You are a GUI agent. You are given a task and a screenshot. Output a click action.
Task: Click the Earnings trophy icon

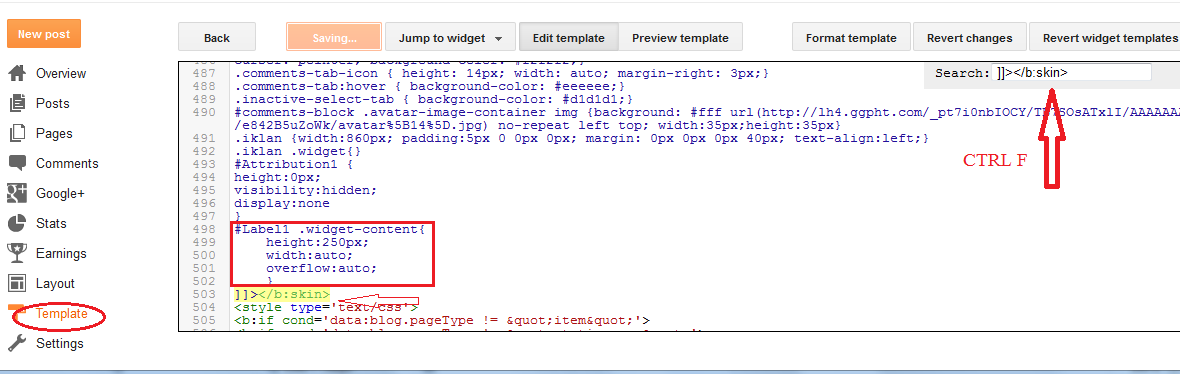(x=17, y=254)
